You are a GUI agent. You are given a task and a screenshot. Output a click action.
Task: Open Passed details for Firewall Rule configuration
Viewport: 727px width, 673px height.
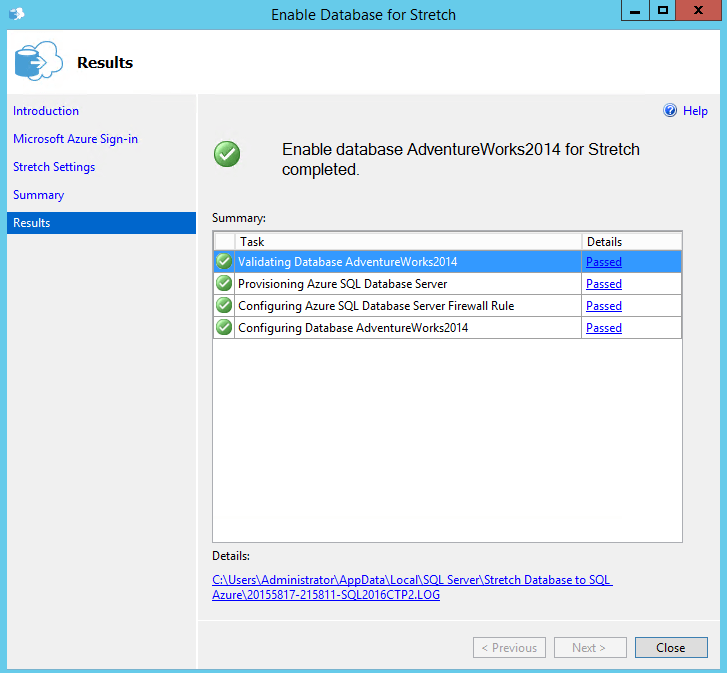tap(603, 306)
